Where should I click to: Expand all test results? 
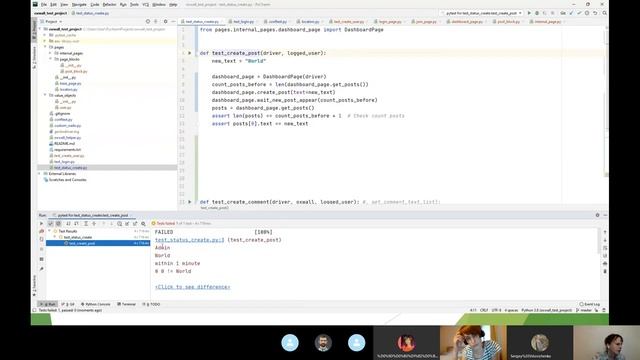pos(86,224)
